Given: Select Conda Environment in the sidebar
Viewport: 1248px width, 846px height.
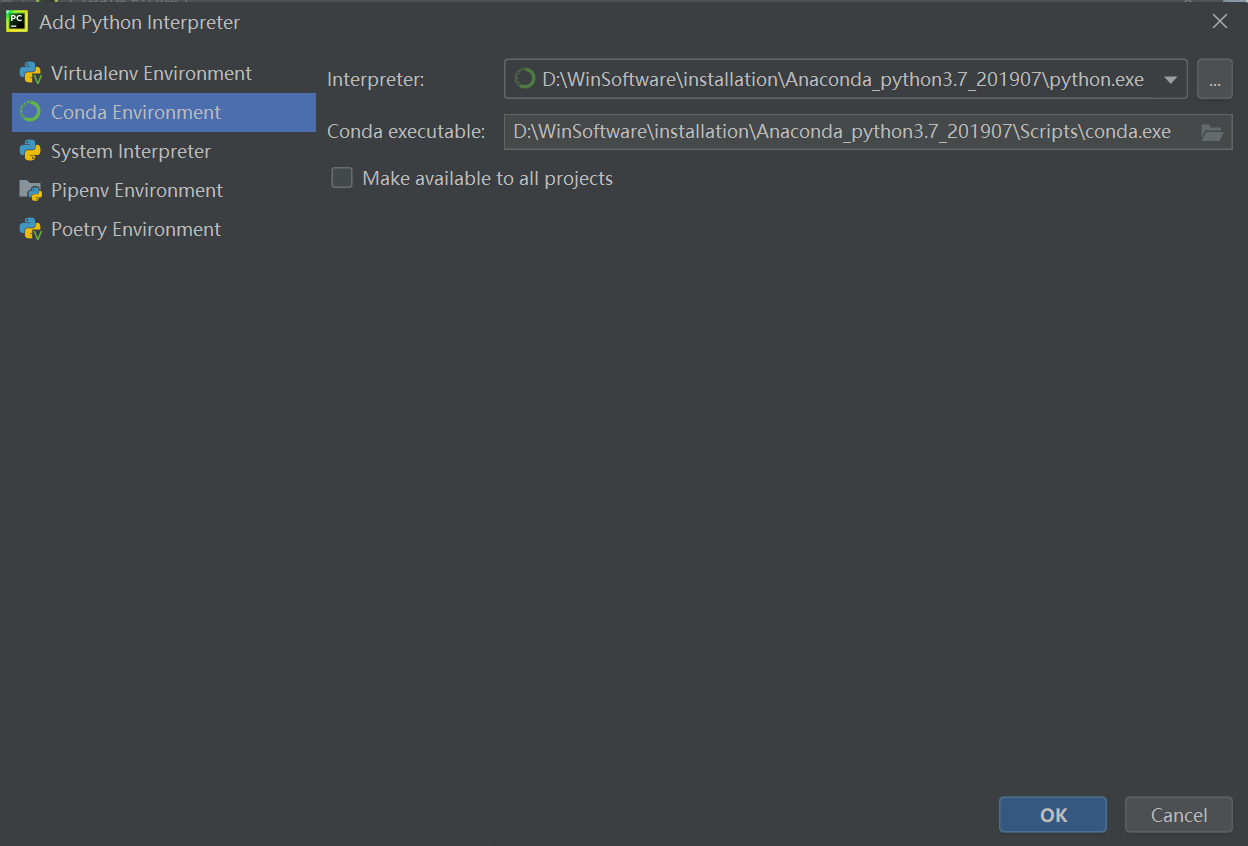Looking at the screenshot, I should pyautogui.click(x=164, y=112).
